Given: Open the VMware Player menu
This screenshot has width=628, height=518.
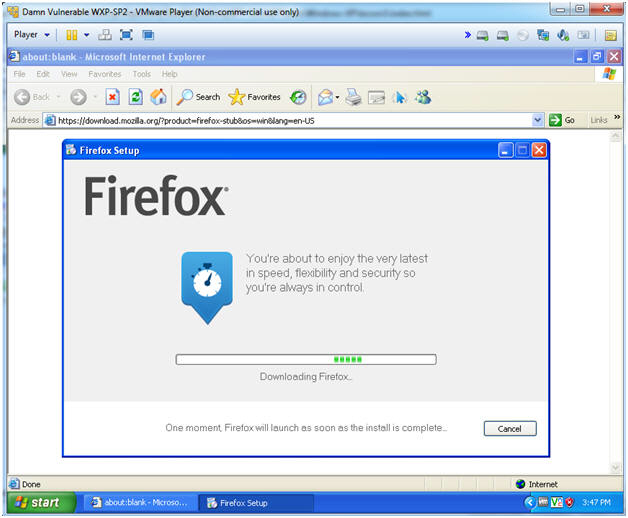Looking at the screenshot, I should [x=31, y=35].
